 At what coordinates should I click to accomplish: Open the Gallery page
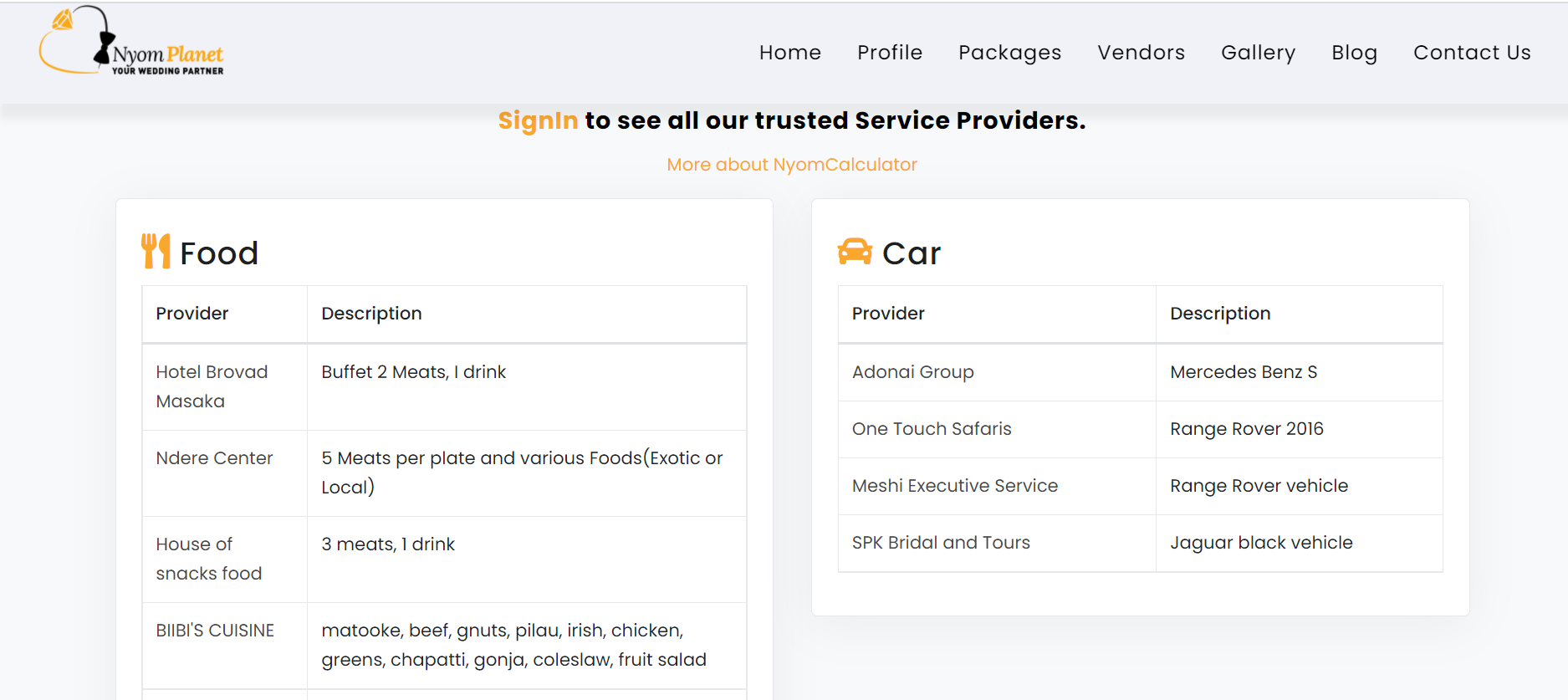pos(1259,53)
